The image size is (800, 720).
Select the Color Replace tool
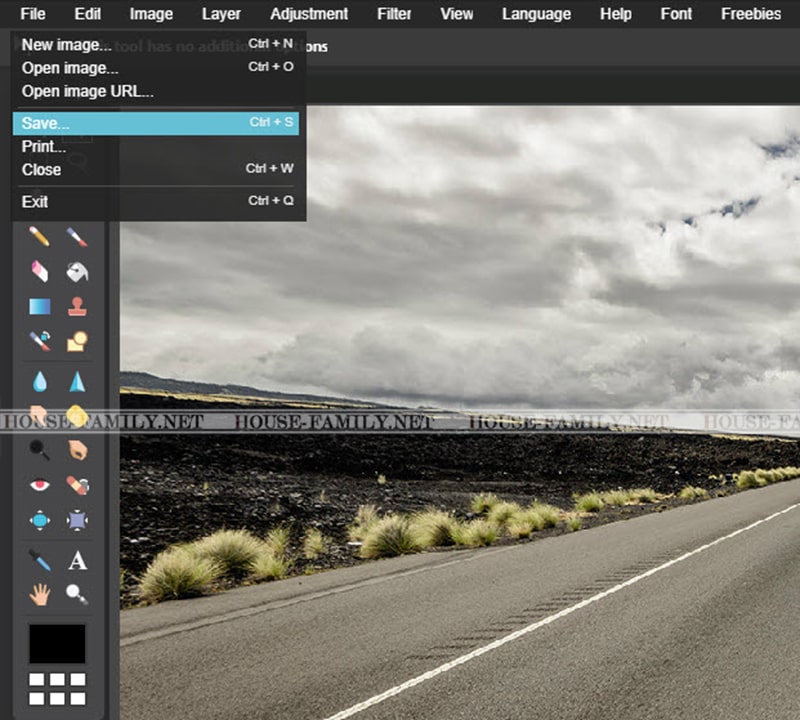click(39, 341)
